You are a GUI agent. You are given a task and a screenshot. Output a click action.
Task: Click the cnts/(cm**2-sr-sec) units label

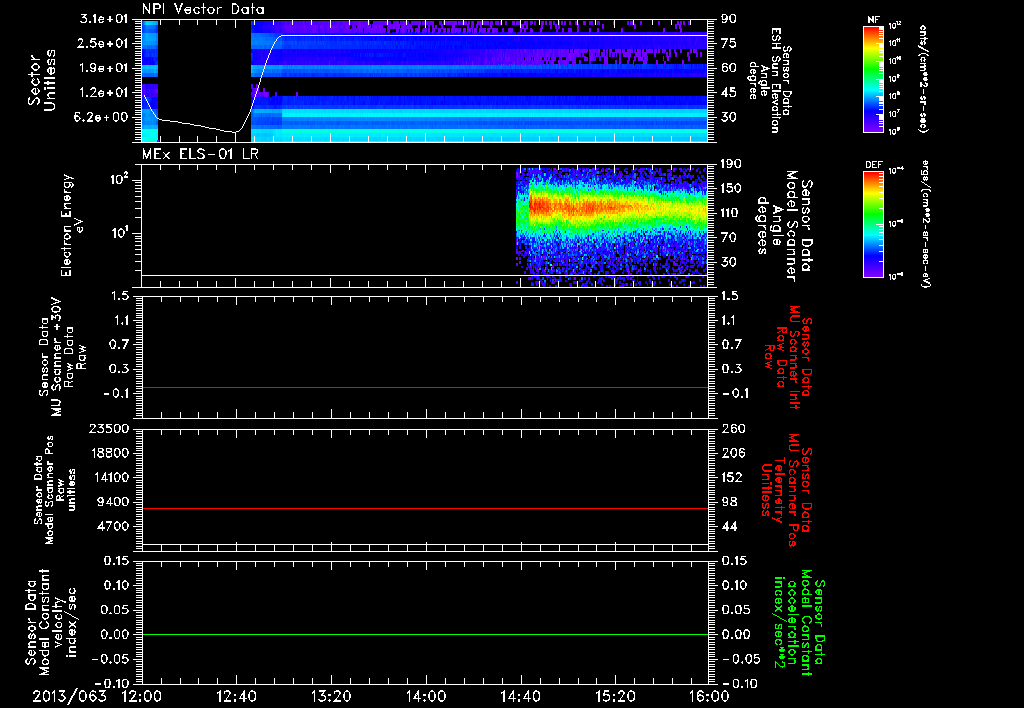point(923,79)
